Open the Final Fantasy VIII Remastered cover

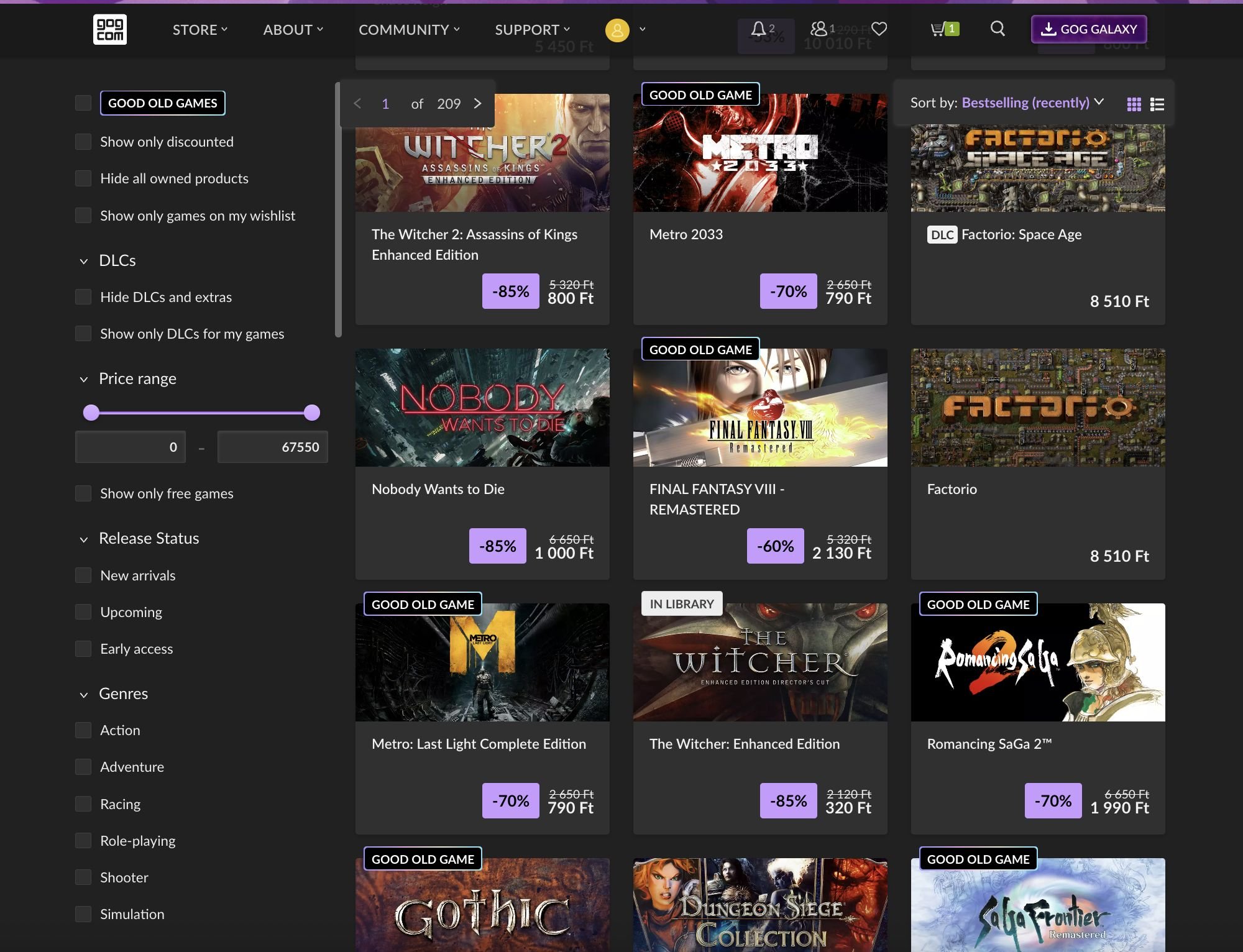pyautogui.click(x=760, y=408)
